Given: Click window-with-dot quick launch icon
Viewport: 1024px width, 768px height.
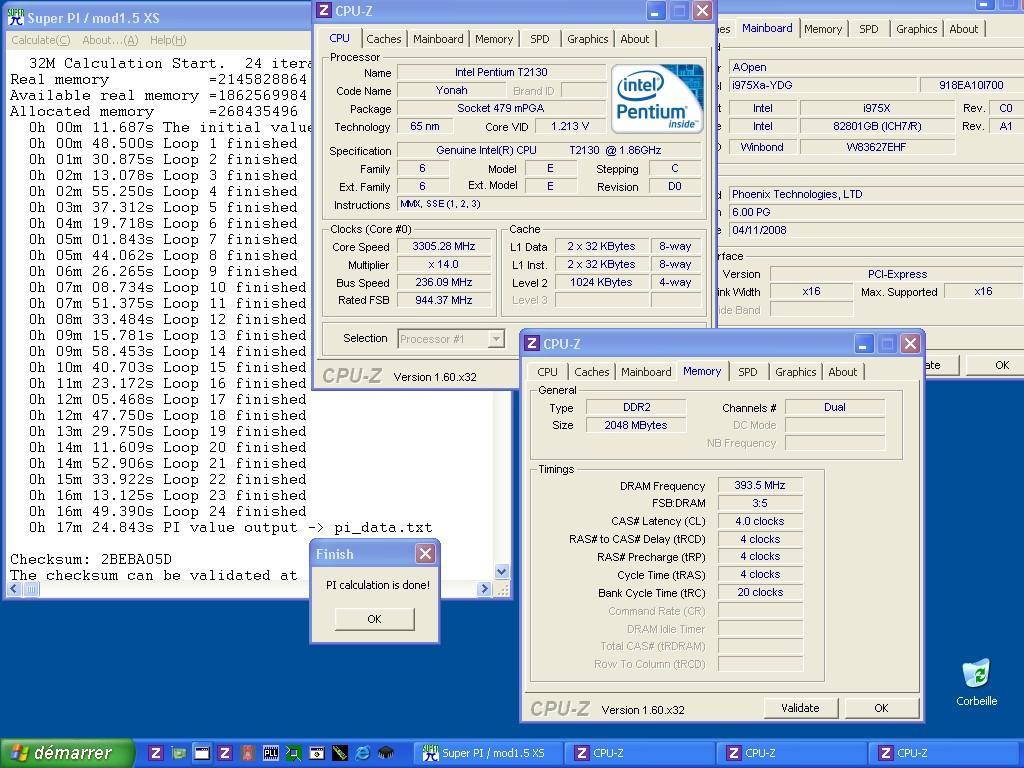Looking at the screenshot, I should click(x=317, y=753).
